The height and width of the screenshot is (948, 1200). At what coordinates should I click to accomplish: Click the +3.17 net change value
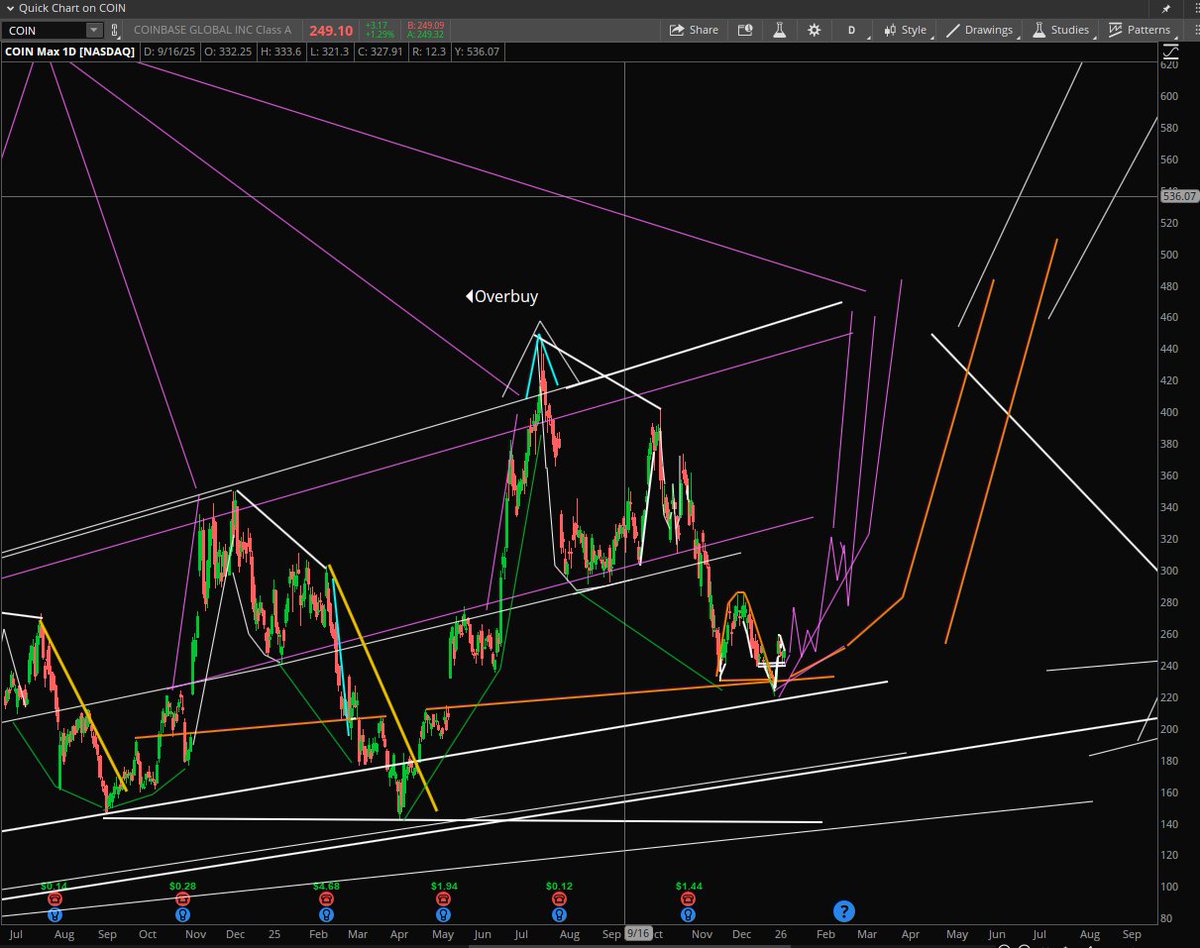(378, 26)
